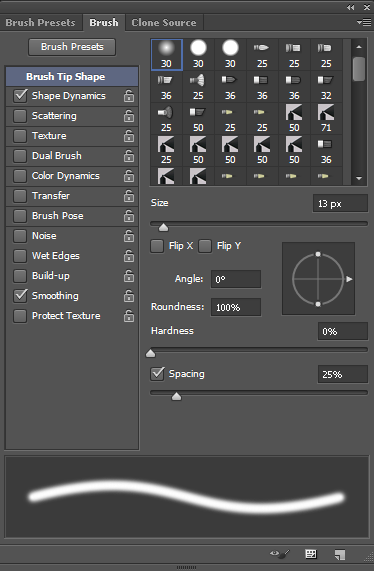Toggle the Smoothing lock icon
Image resolution: width=374 pixels, height=571 pixels.
pos(129,296)
